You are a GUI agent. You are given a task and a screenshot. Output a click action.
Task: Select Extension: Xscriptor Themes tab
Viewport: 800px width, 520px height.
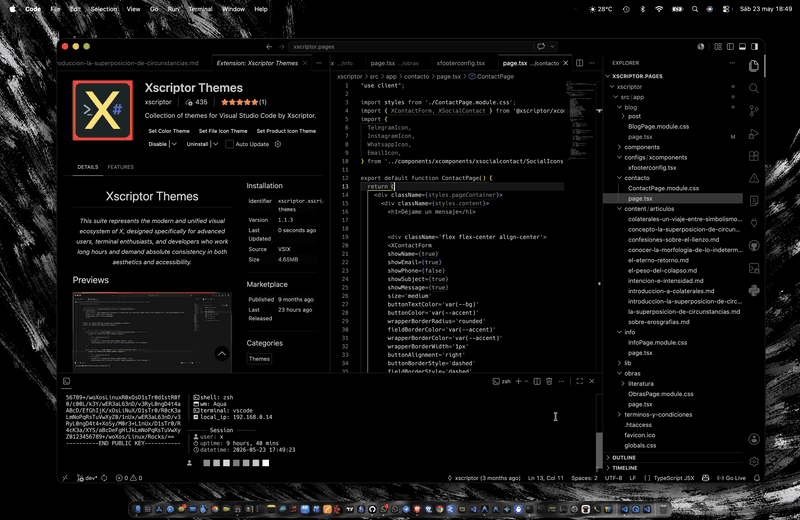(257, 63)
